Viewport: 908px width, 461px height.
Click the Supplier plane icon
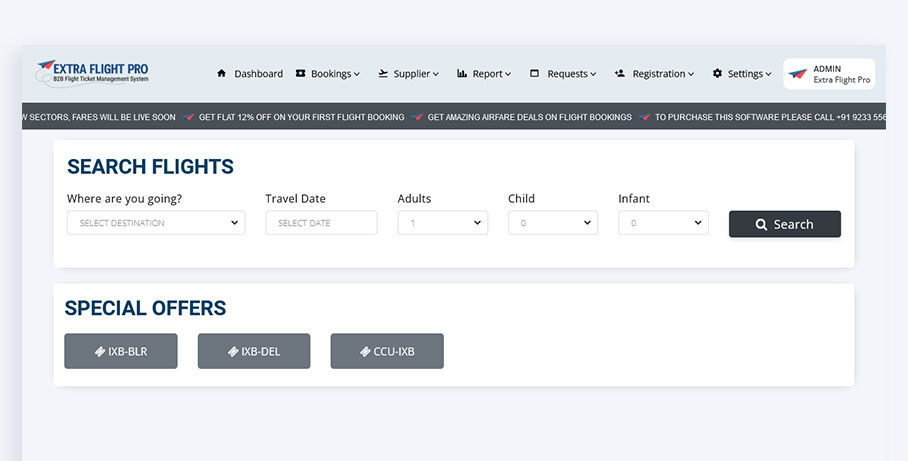(x=383, y=74)
